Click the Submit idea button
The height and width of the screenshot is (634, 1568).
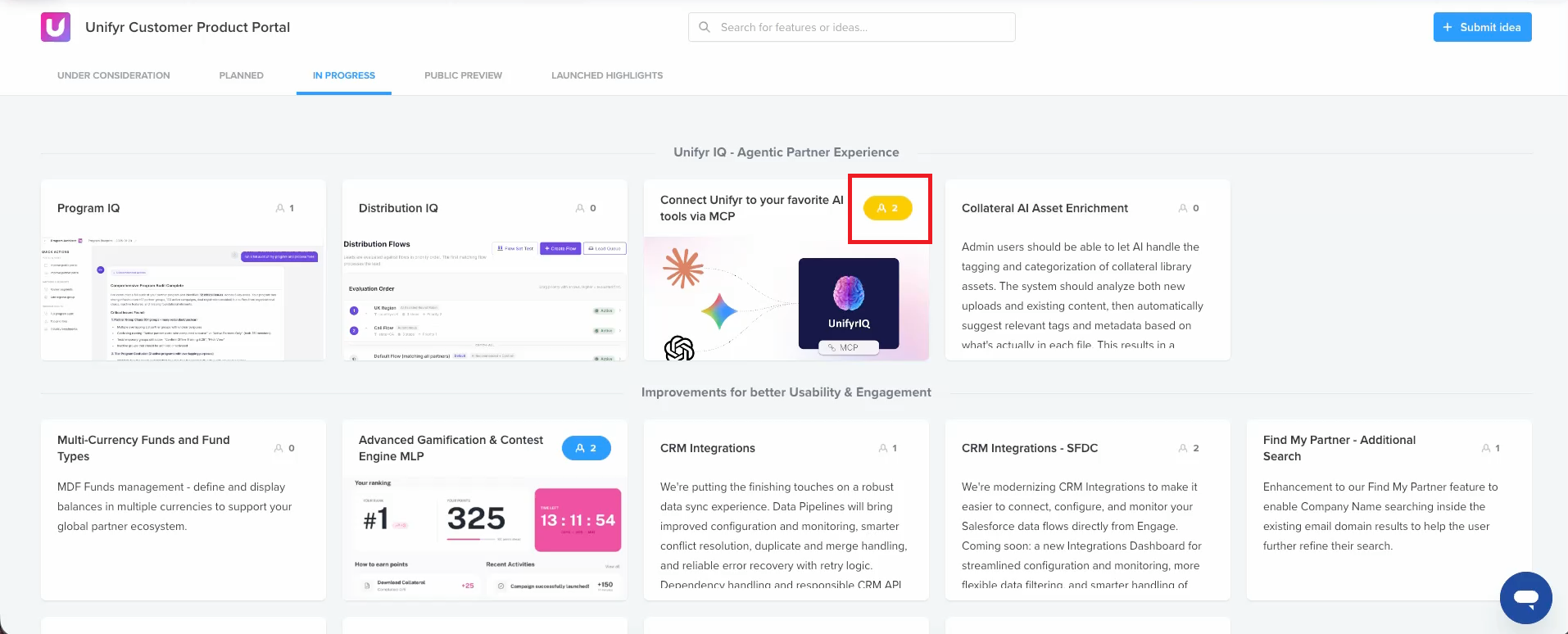[1482, 27]
